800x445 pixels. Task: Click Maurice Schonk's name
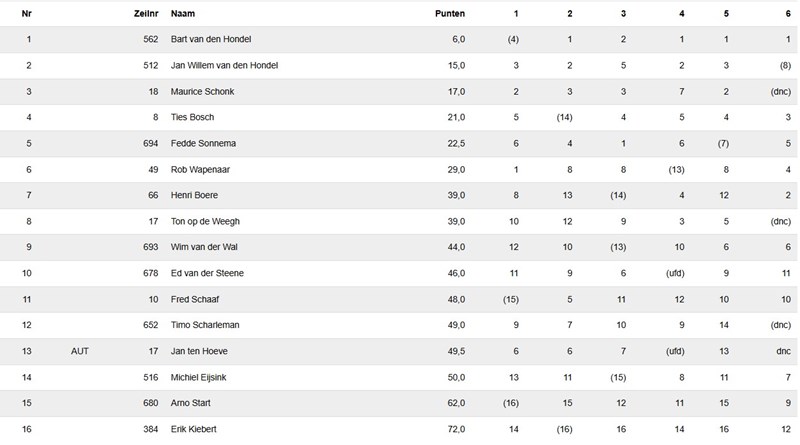(x=202, y=92)
